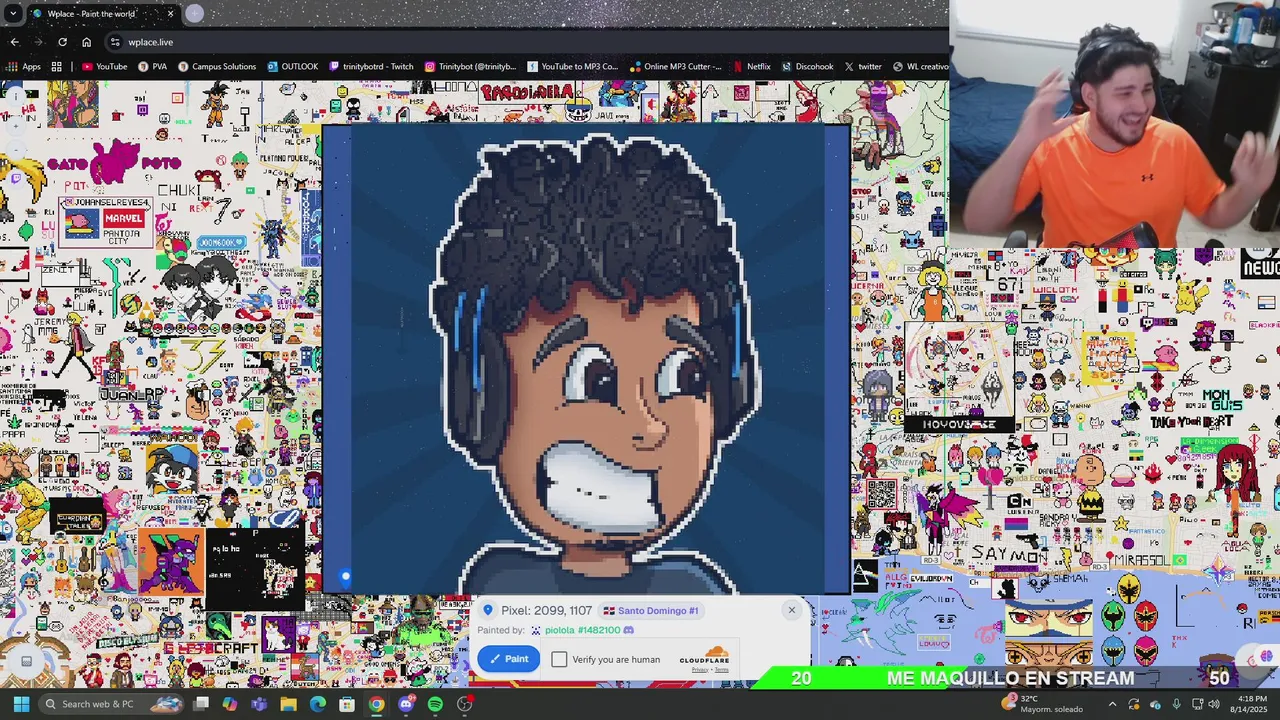Screen dimensions: 1280x720
Task: Switch to Google Chrome in the taskbar
Action: tap(376, 704)
